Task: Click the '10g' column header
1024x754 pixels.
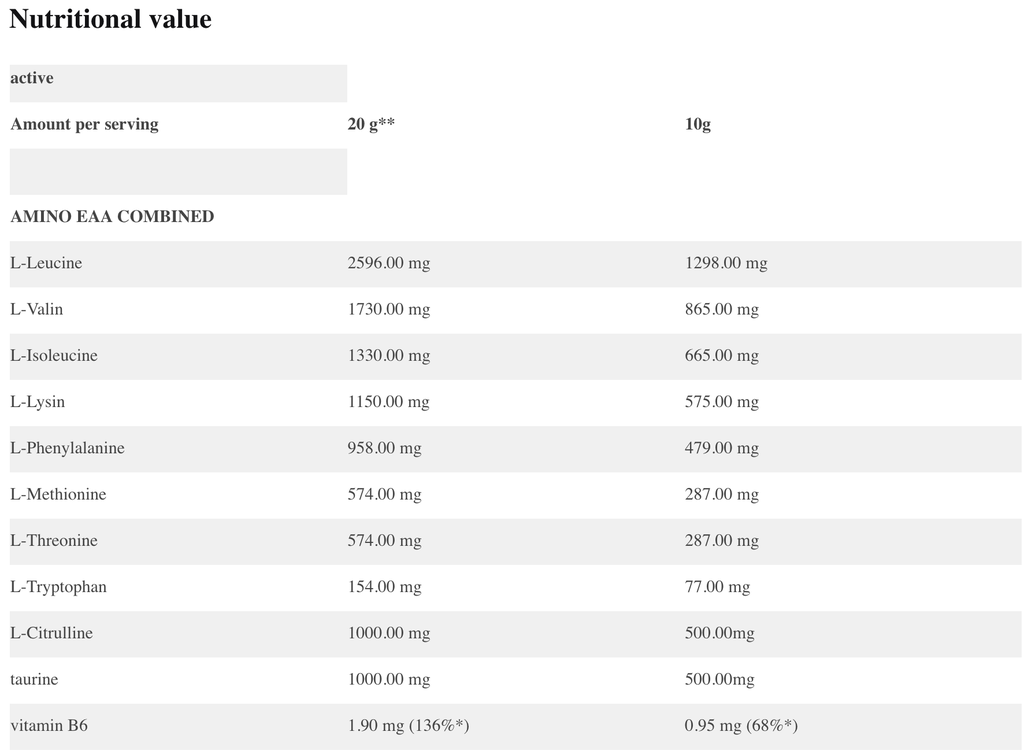Action: 698,125
